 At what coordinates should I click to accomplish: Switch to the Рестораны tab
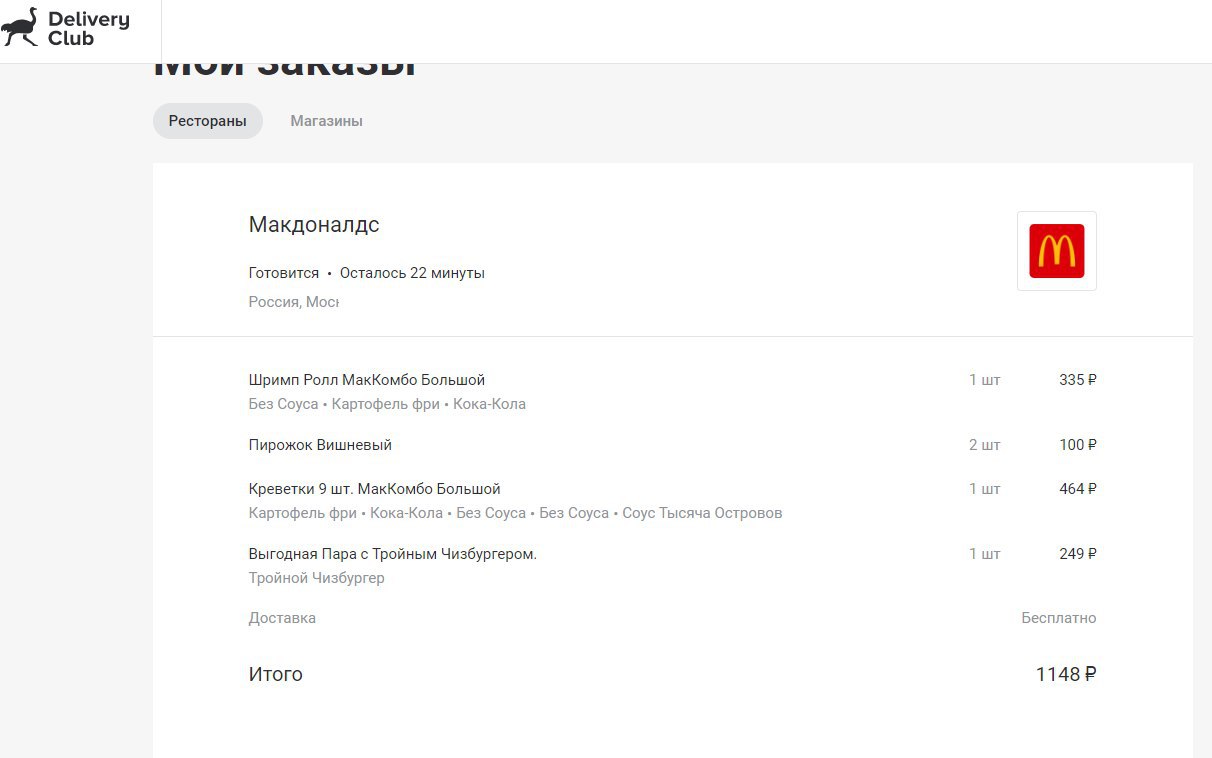coord(208,121)
